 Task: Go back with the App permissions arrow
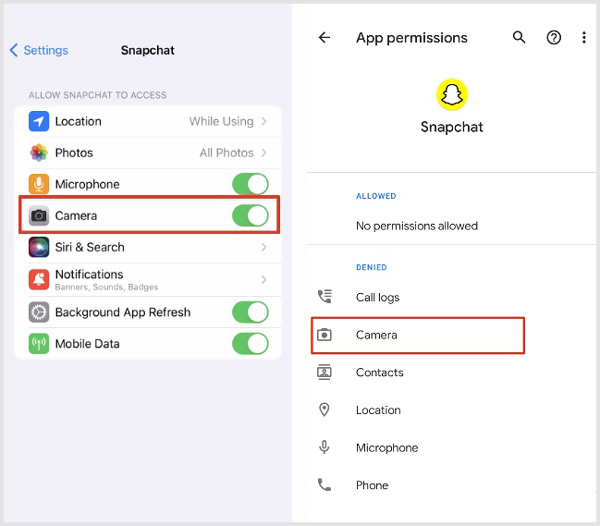[324, 37]
